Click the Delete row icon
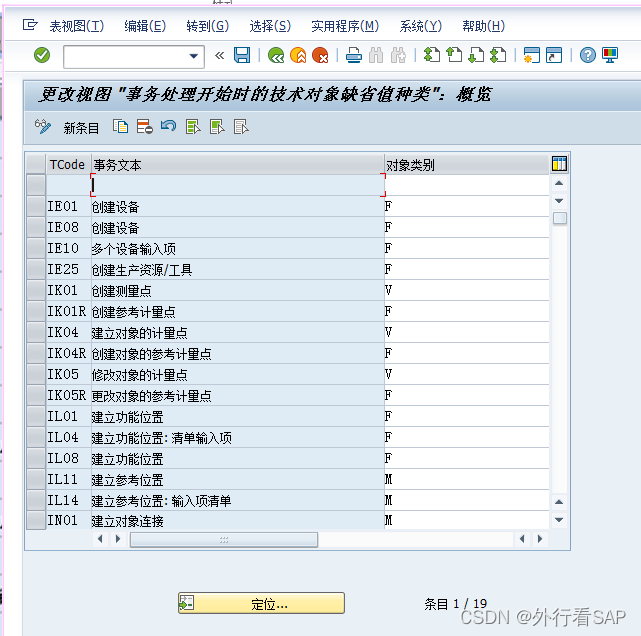This screenshot has height=636, width=641. (x=144, y=127)
